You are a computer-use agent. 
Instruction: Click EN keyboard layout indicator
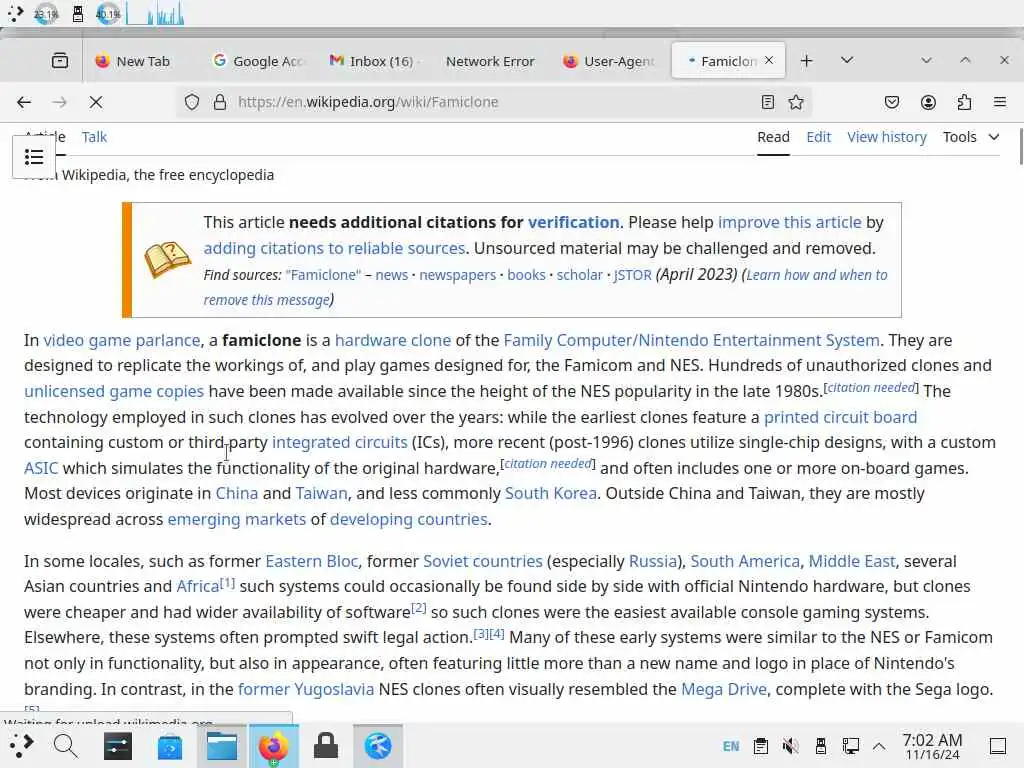point(731,746)
